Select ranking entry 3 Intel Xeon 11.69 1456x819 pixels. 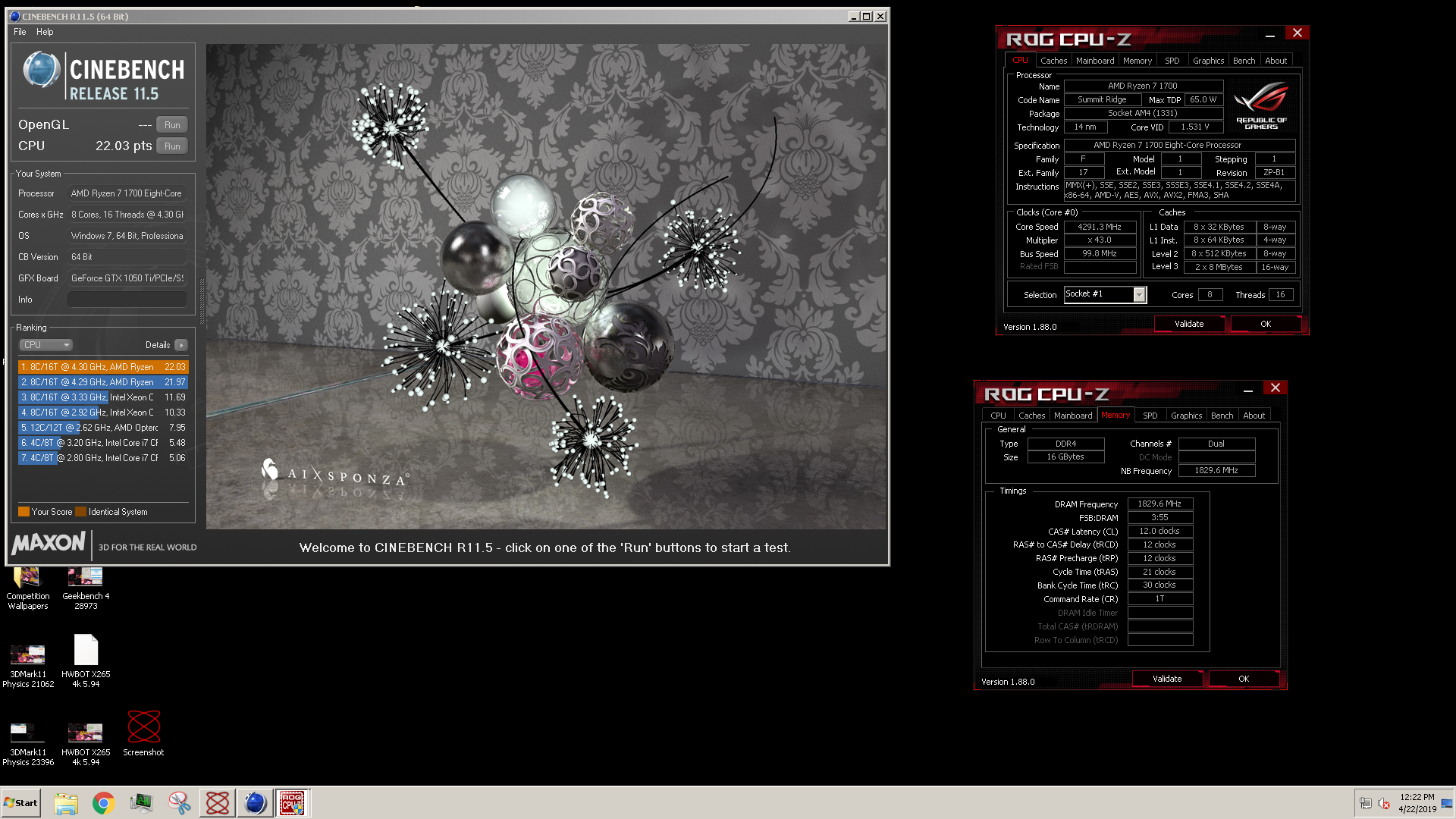point(103,397)
